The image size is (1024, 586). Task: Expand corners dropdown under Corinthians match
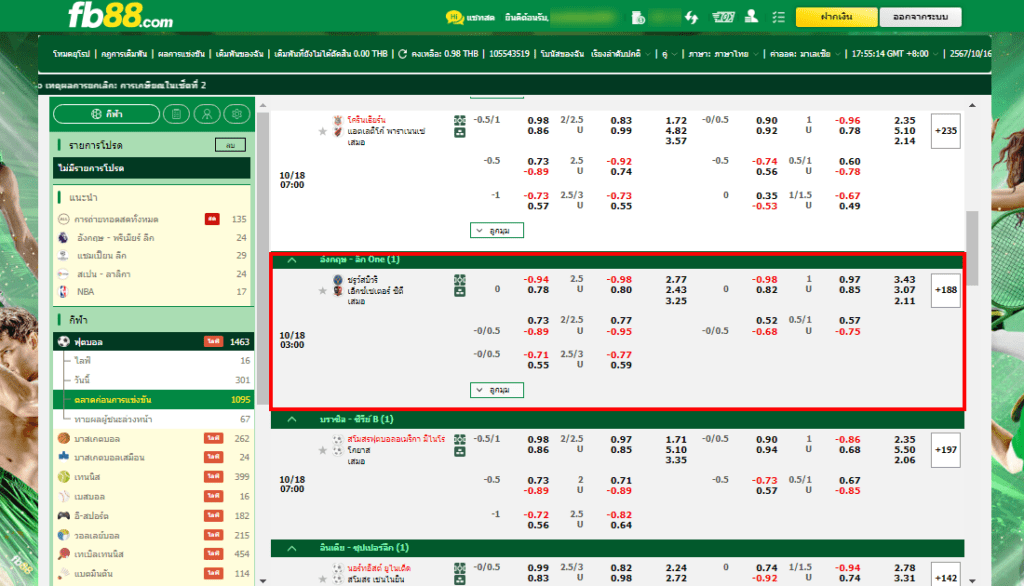coord(496,231)
